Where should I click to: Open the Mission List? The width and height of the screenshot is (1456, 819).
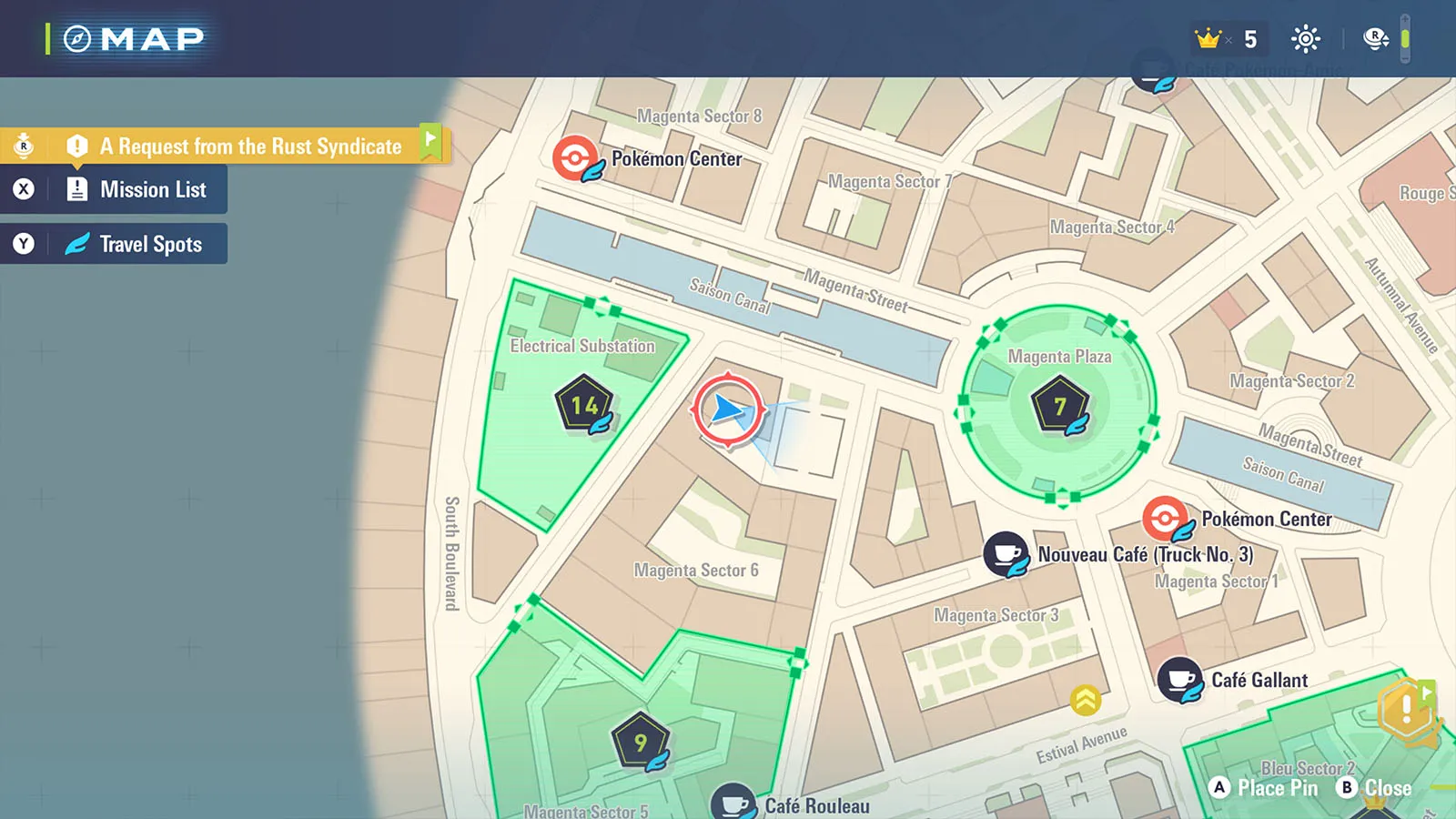click(136, 189)
